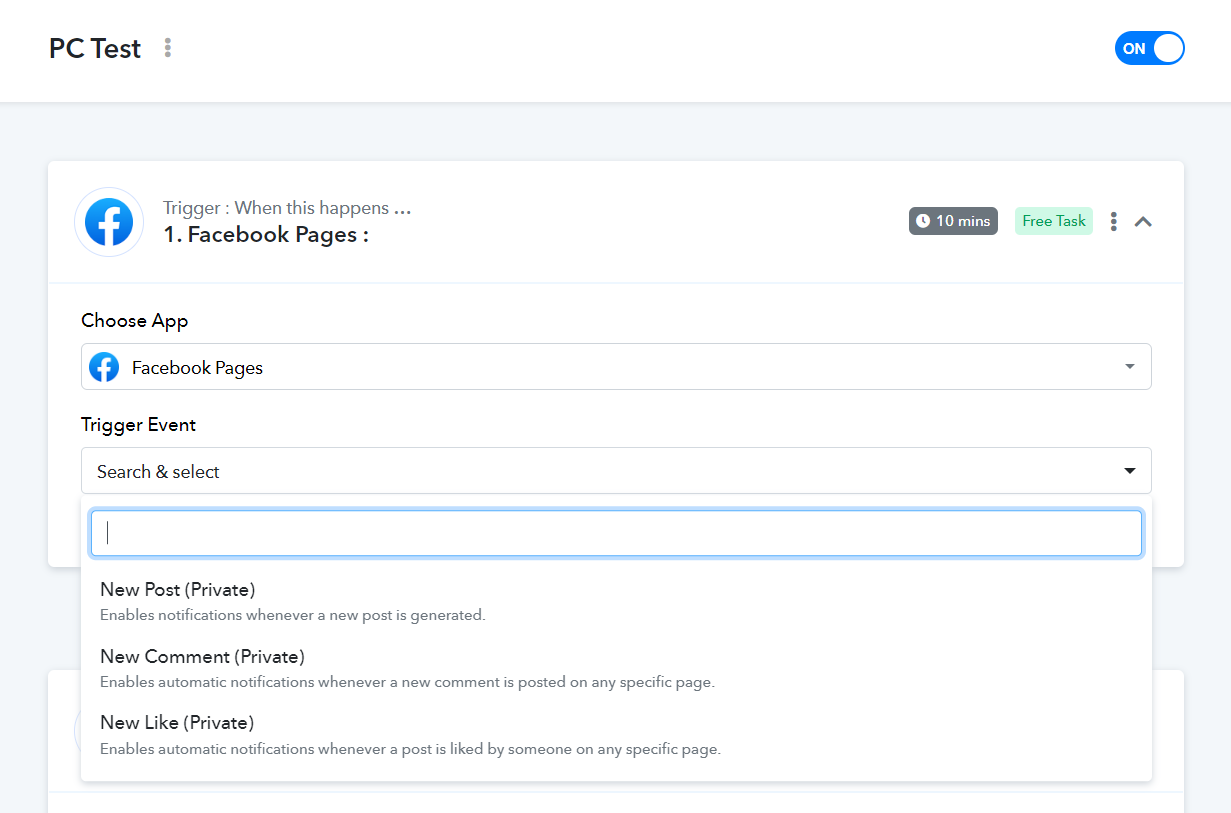1231x813 pixels.
Task: Click the Trigger : When this happens label
Action: [x=287, y=208]
